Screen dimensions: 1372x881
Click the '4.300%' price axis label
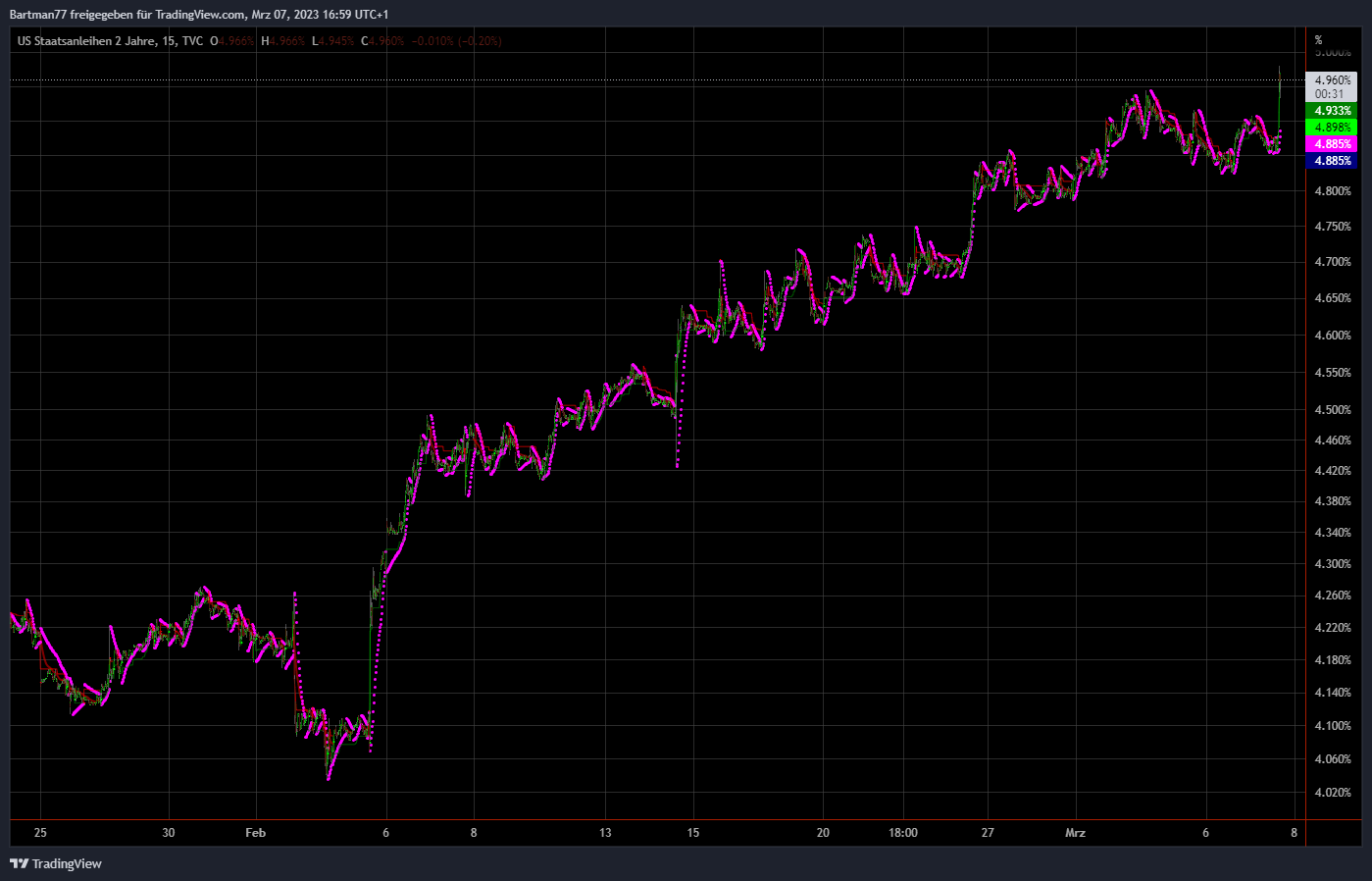(x=1333, y=564)
